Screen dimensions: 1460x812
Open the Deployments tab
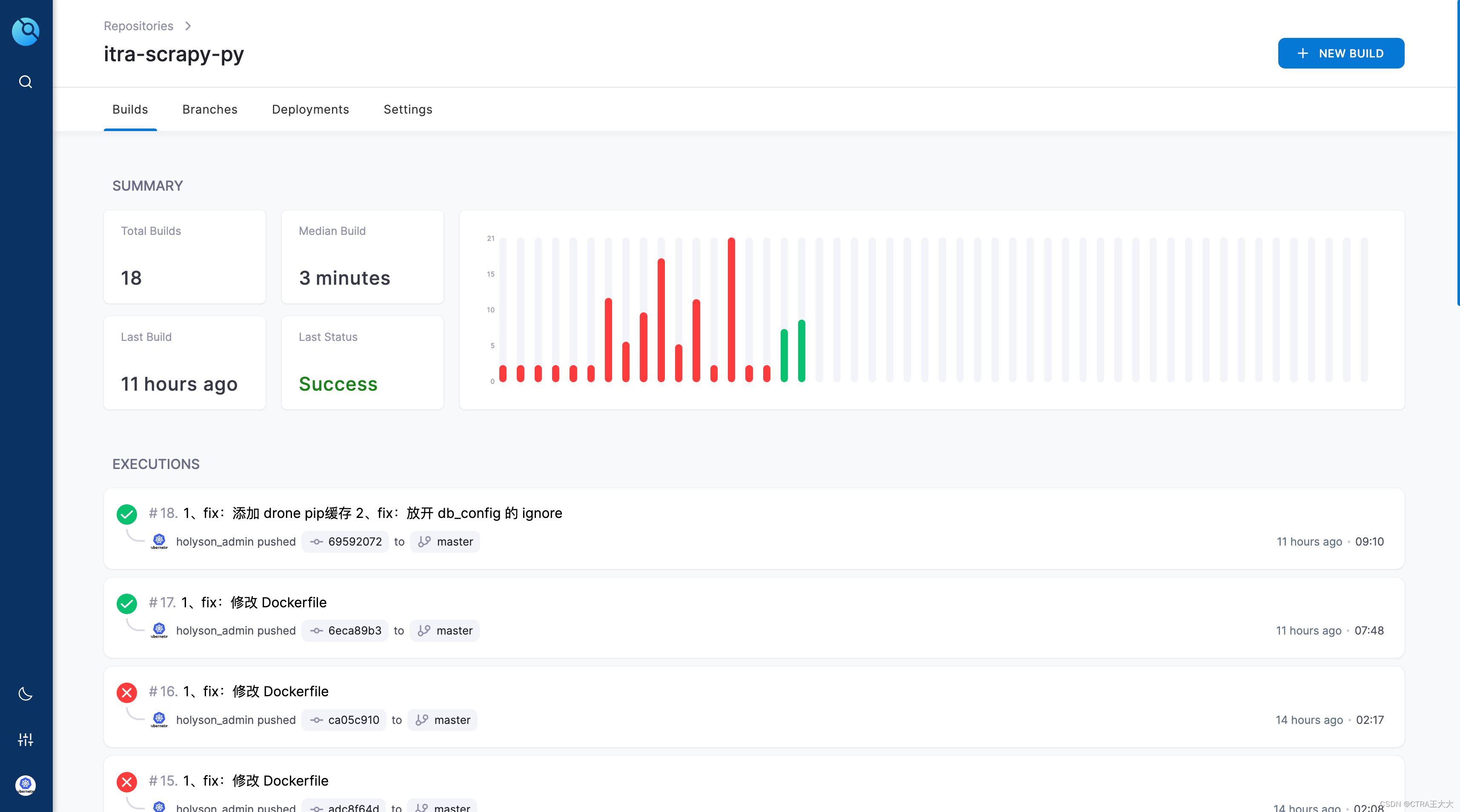[x=310, y=109]
